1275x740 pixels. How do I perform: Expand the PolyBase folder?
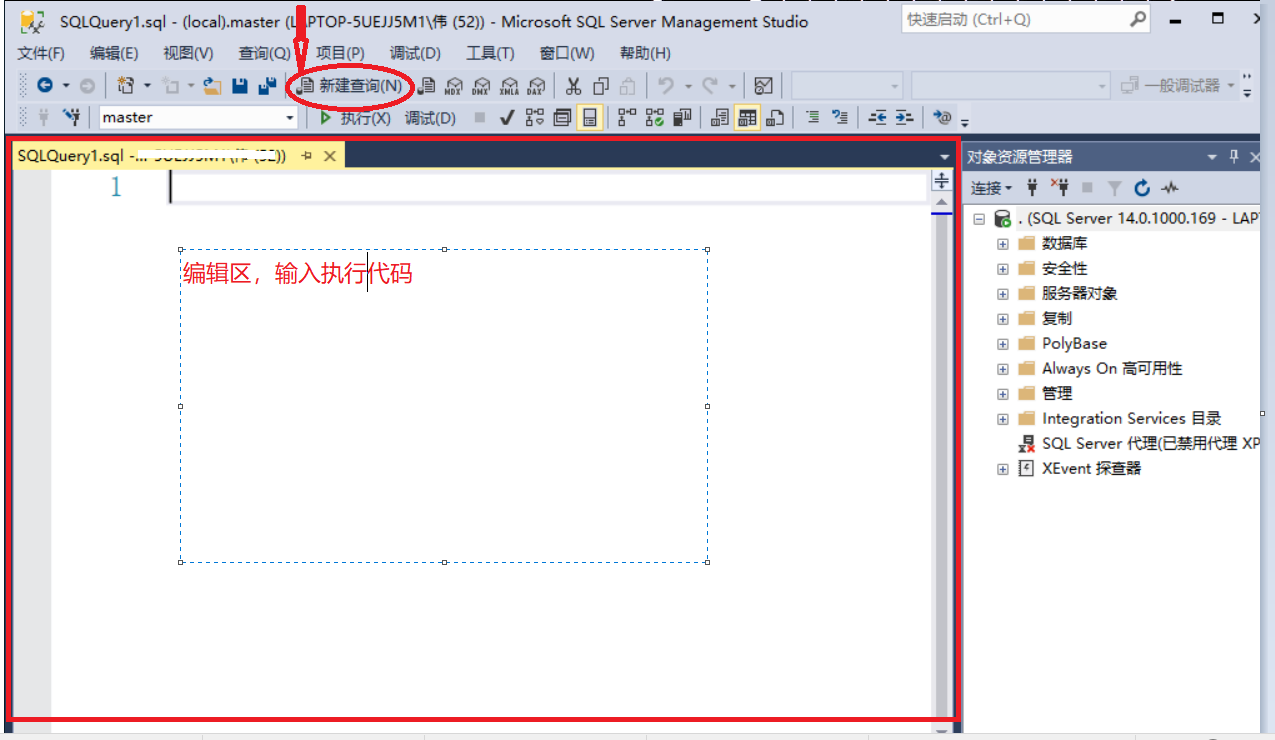pos(1002,343)
